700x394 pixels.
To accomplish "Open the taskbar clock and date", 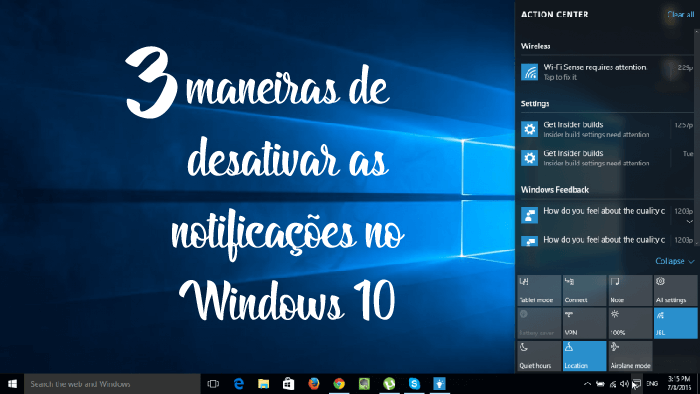I will 679,384.
